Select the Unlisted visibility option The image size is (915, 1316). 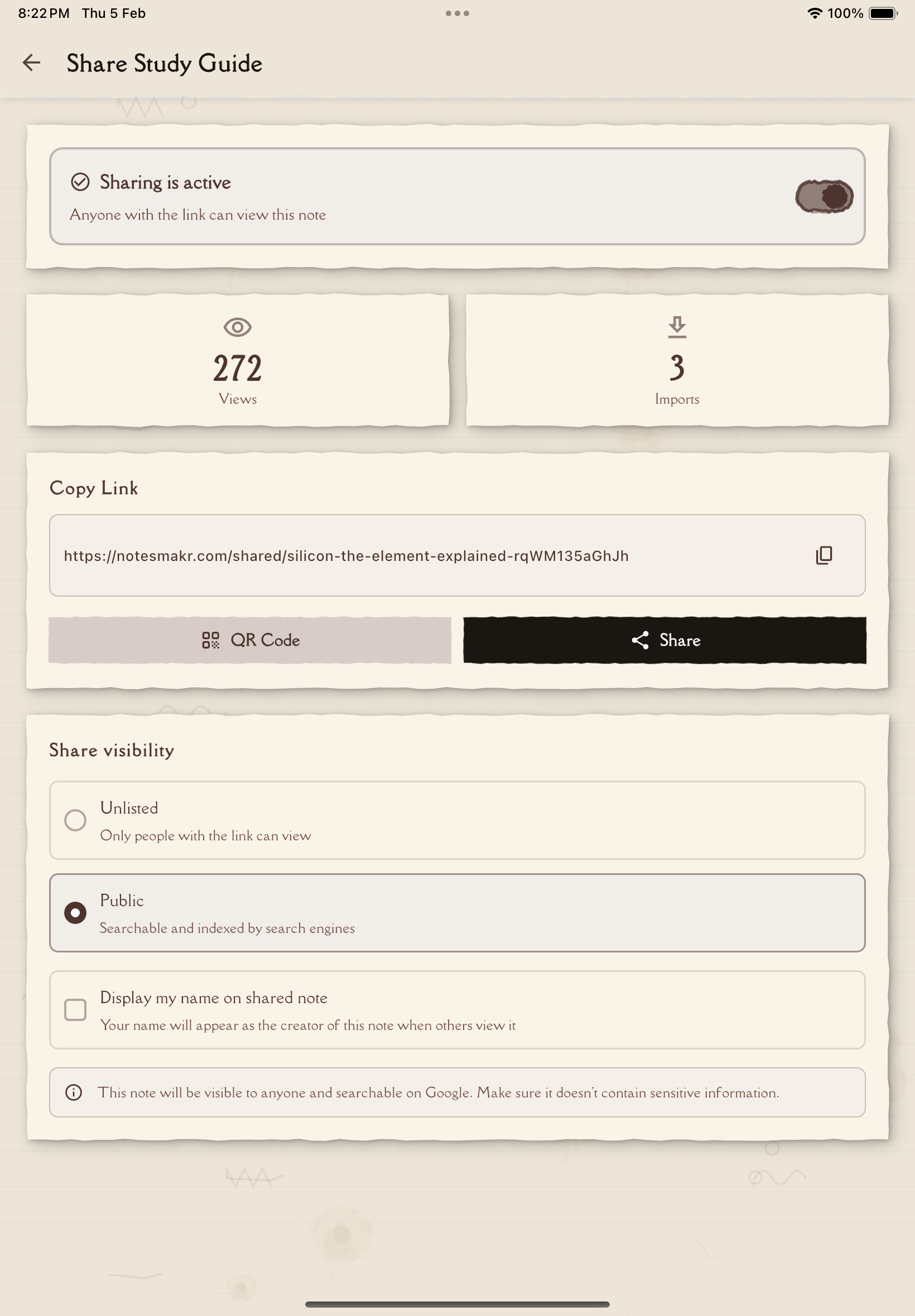click(x=75, y=820)
